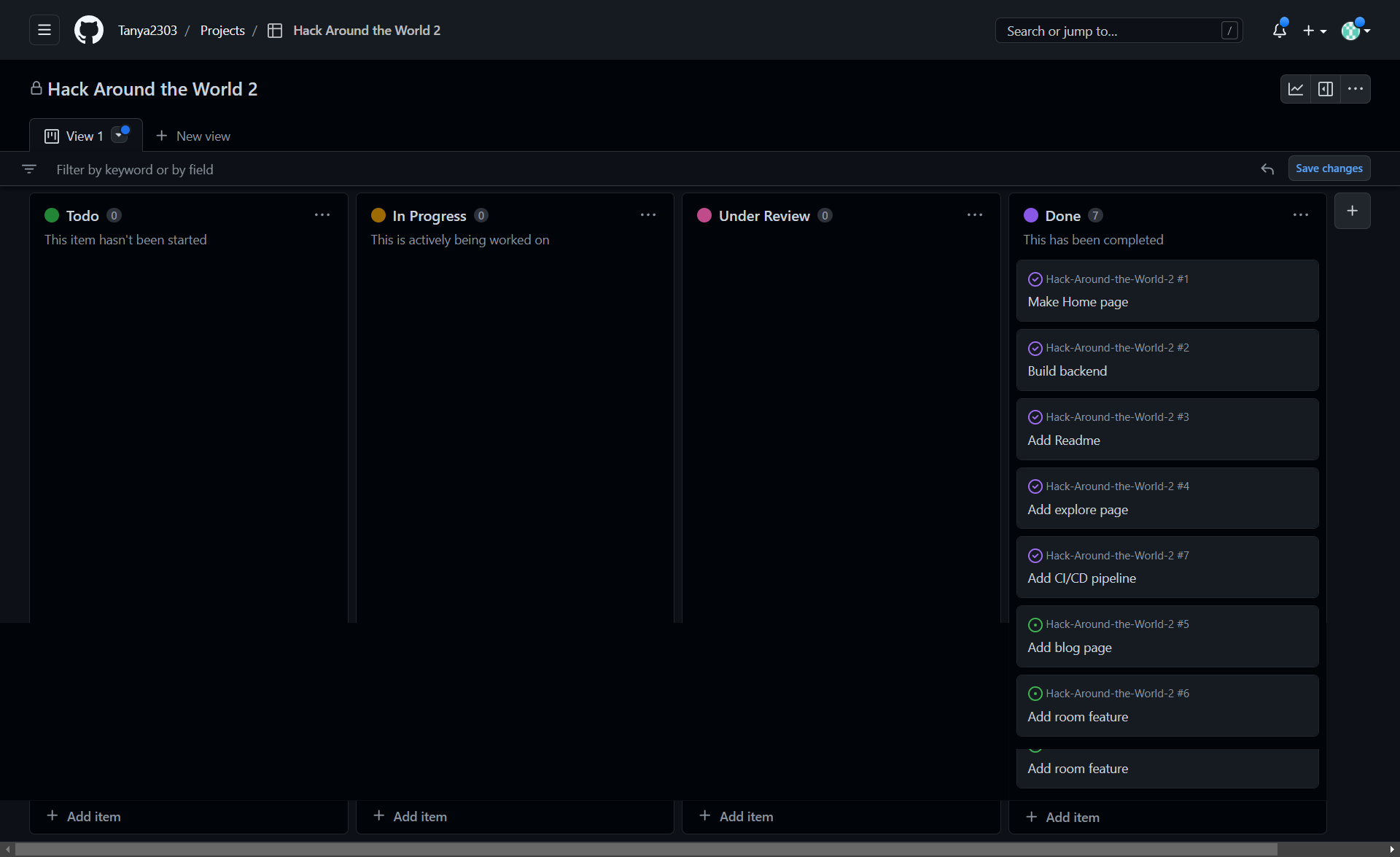Click the filter lines icon
The width and height of the screenshot is (1400, 857).
[x=29, y=169]
